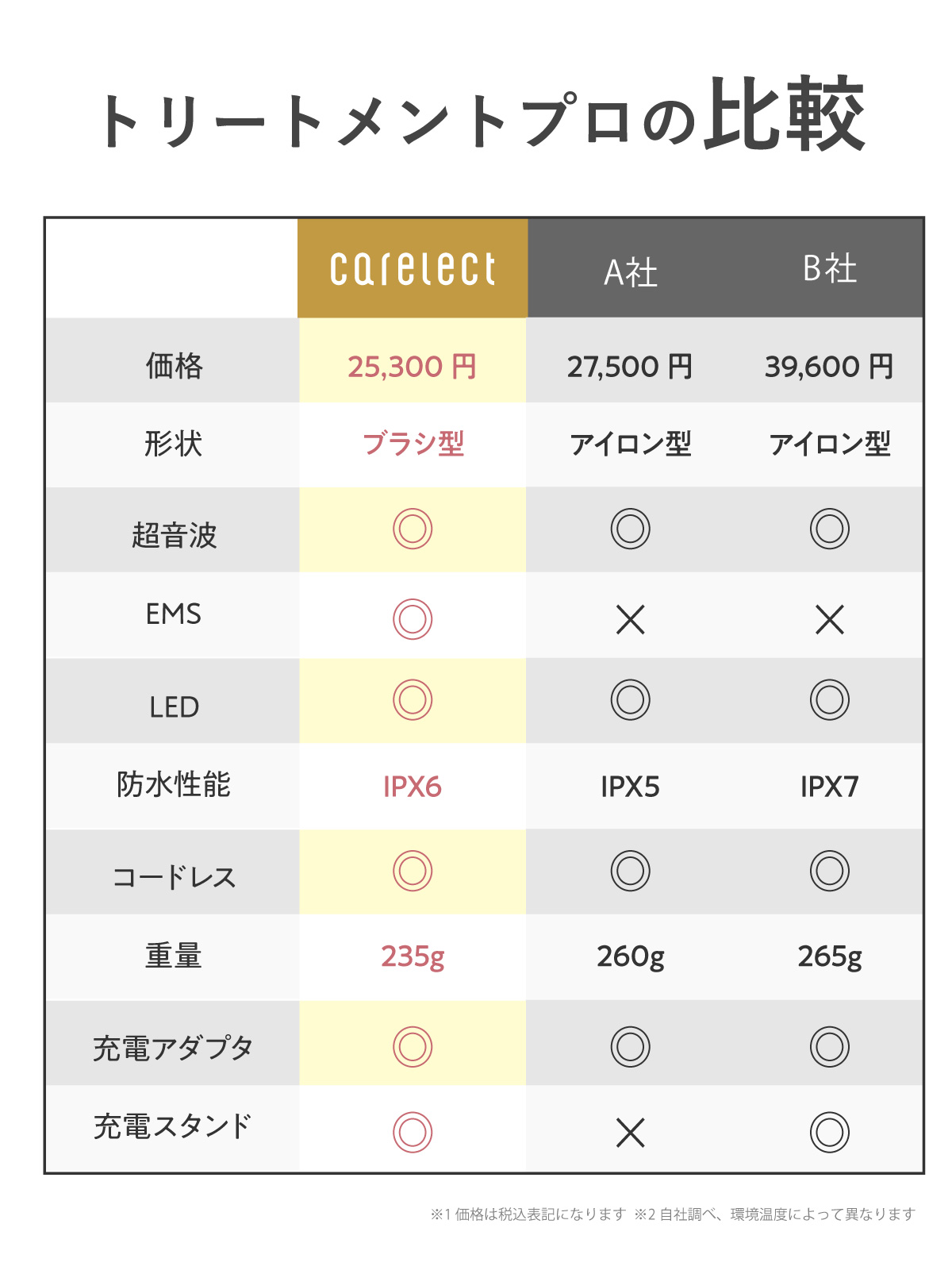Select the A社 column header
This screenshot has height=1270, width=952.
click(x=631, y=272)
